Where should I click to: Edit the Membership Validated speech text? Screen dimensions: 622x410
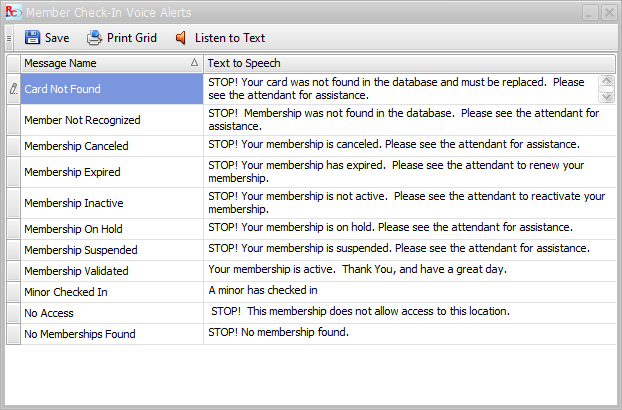[409, 271]
